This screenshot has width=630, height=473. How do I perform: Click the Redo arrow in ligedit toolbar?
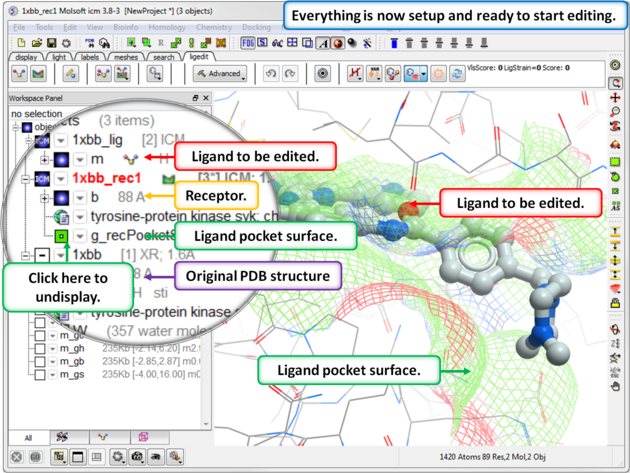tap(290, 74)
